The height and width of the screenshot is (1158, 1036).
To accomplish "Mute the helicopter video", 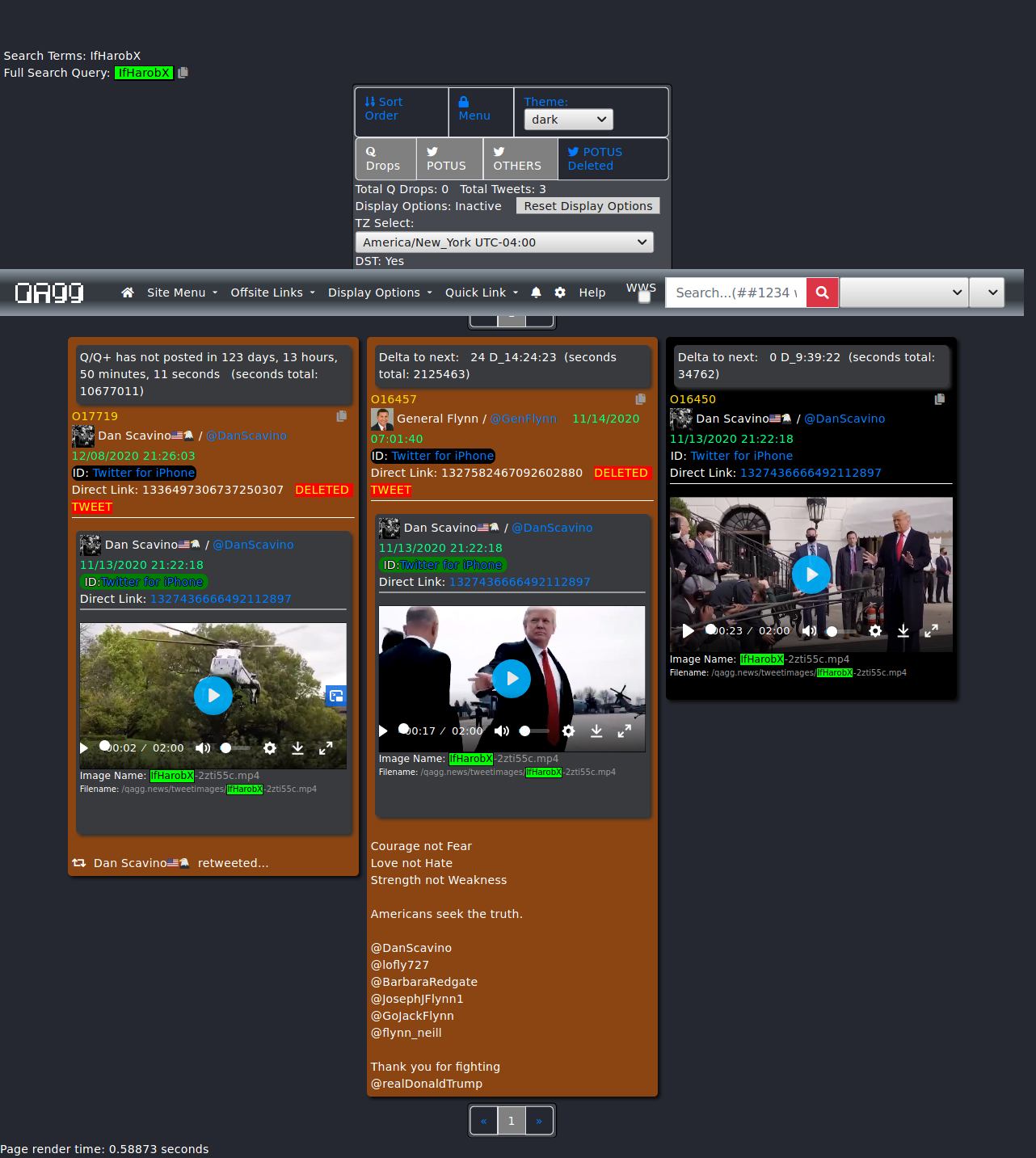I will 203,748.
